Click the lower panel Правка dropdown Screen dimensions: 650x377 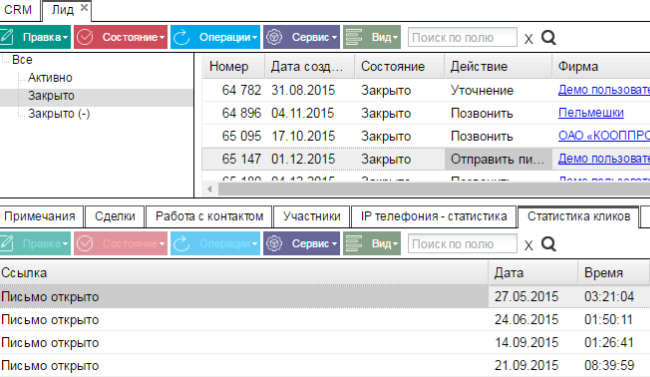(35, 243)
